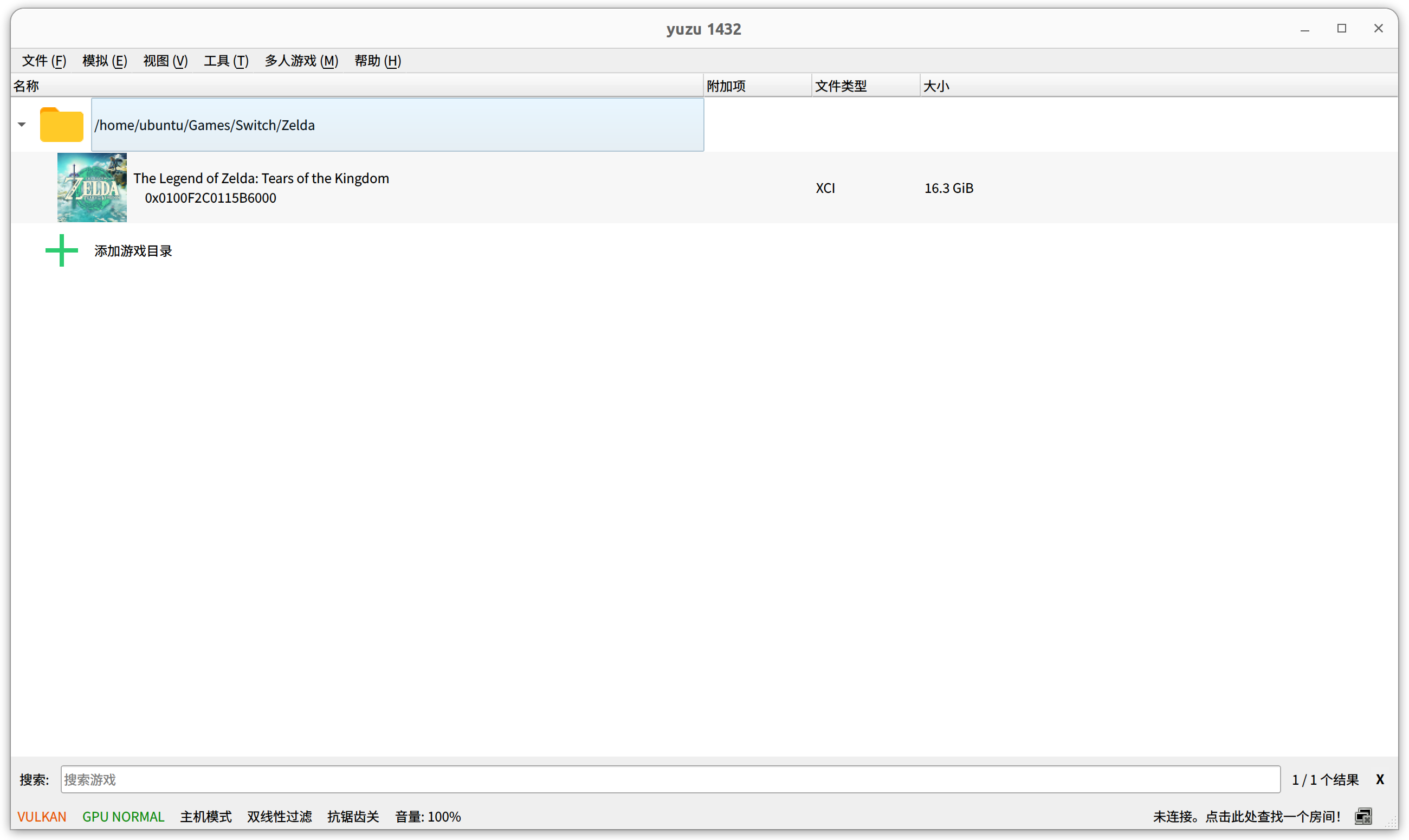The width and height of the screenshot is (1409, 840).
Task: Minimize the yuzu window
Action: tap(1305, 29)
